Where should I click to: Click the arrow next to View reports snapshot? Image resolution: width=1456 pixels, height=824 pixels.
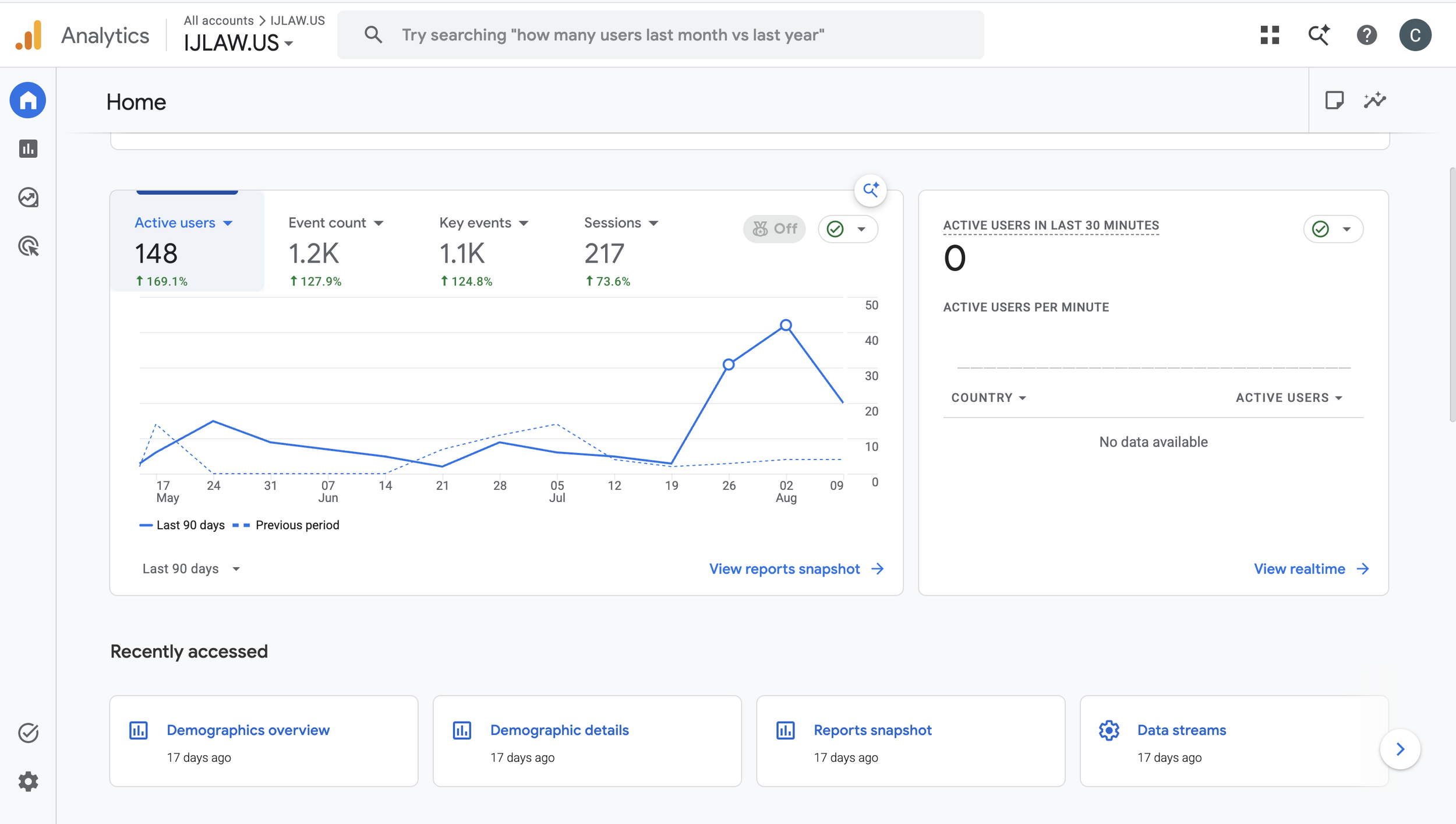coord(878,569)
